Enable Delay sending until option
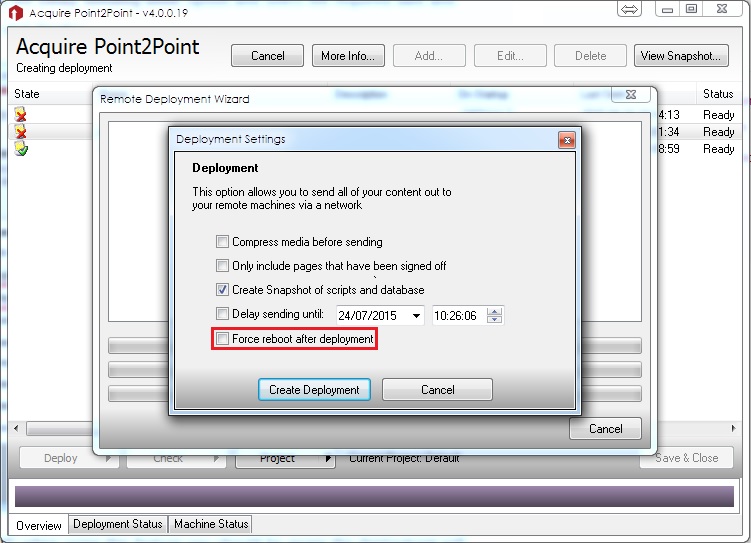The width and height of the screenshot is (751, 543). point(222,314)
